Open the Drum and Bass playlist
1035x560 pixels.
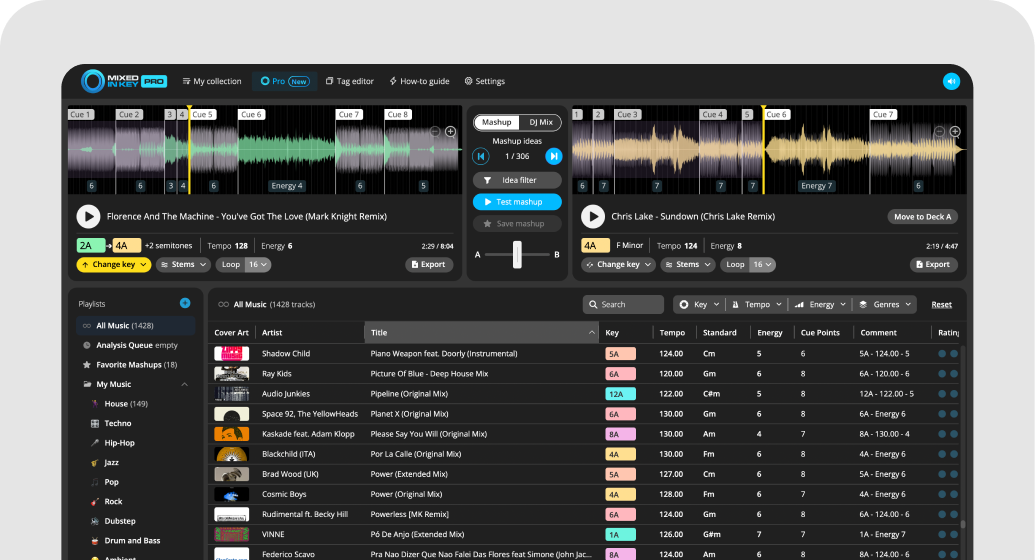132,541
